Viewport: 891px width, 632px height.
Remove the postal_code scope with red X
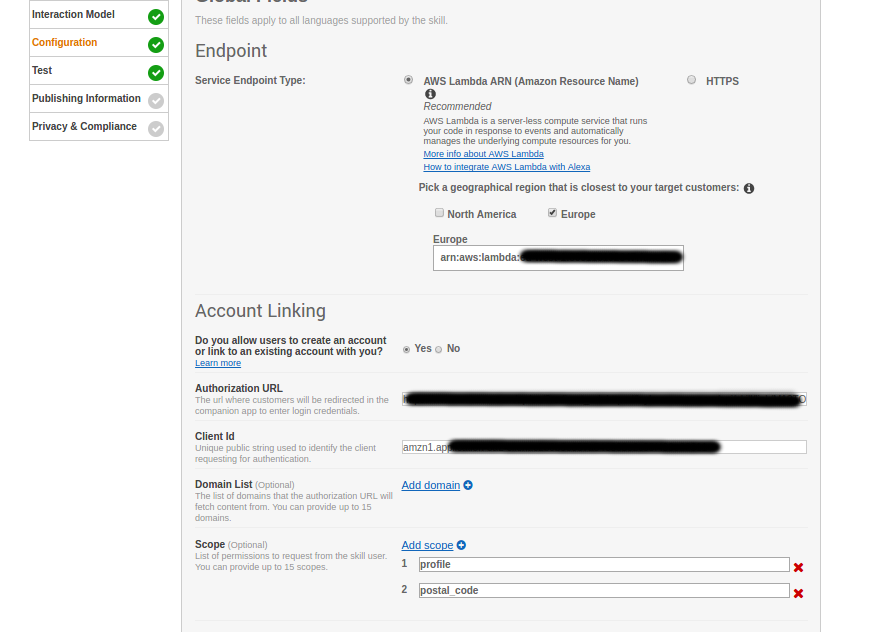[x=798, y=593]
